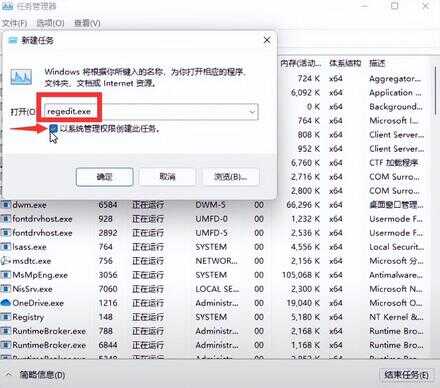
Task: Click the MsMpEng.exe process icon
Action: tap(6, 275)
